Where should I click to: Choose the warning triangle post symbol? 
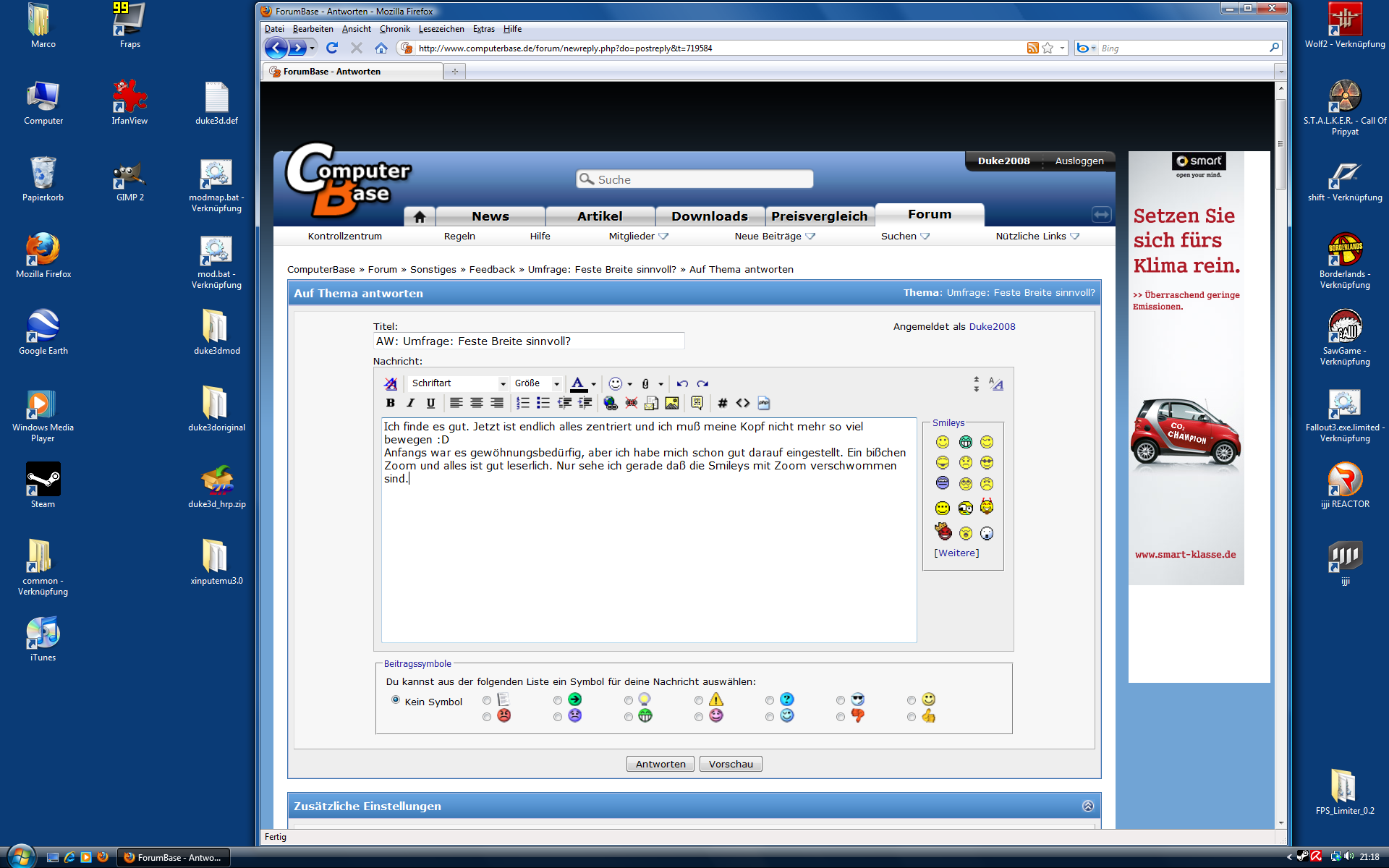coord(699,700)
